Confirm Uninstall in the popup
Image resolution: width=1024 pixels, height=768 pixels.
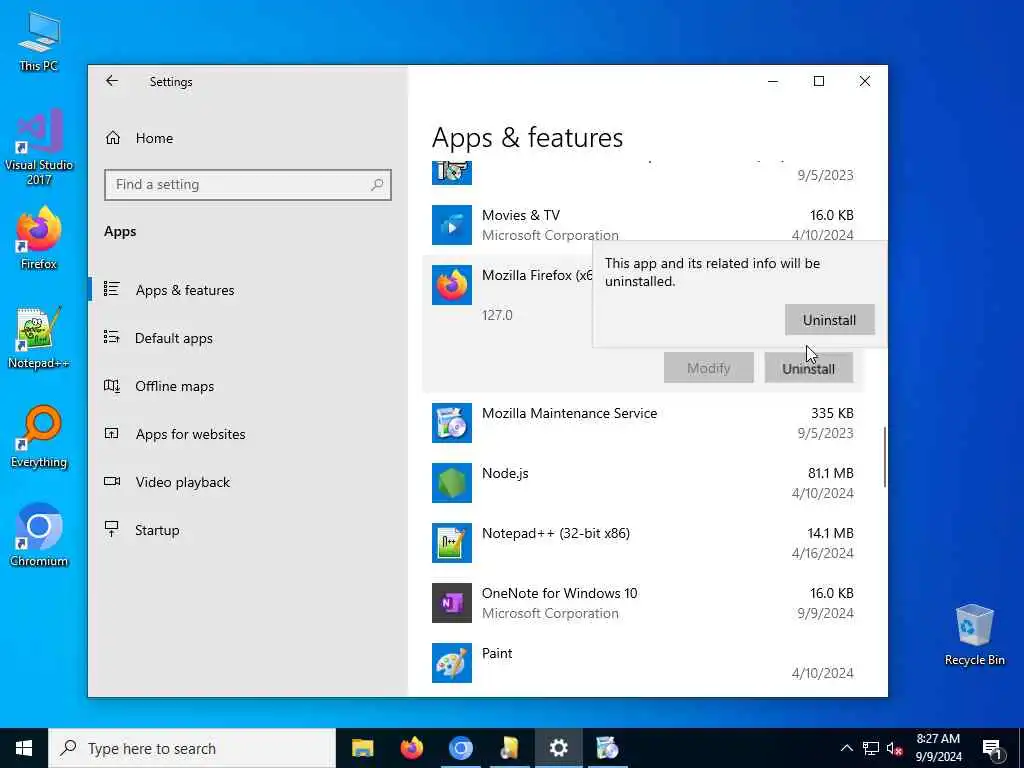click(x=829, y=320)
